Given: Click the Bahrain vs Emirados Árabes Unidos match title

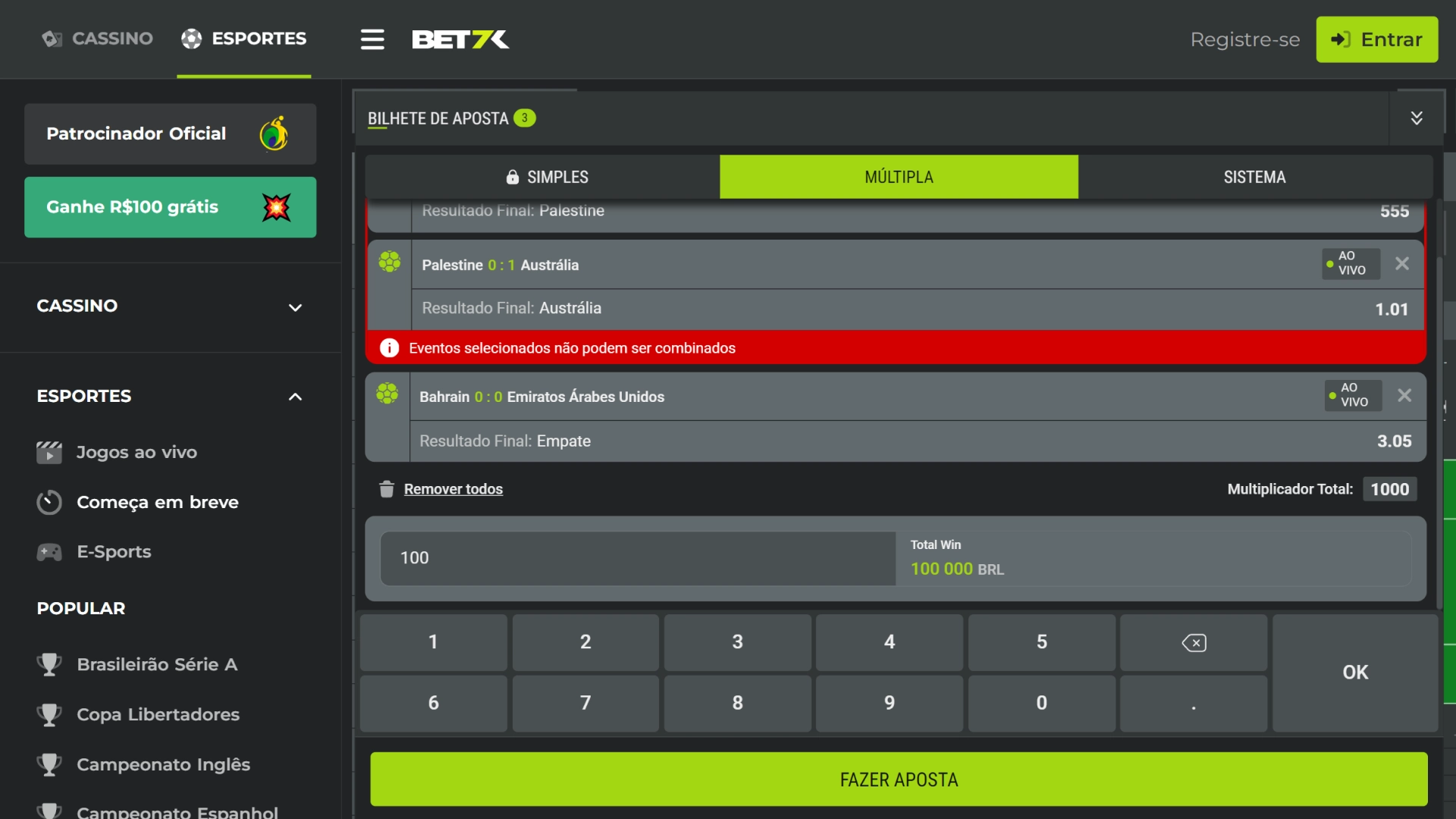Looking at the screenshot, I should [x=541, y=397].
